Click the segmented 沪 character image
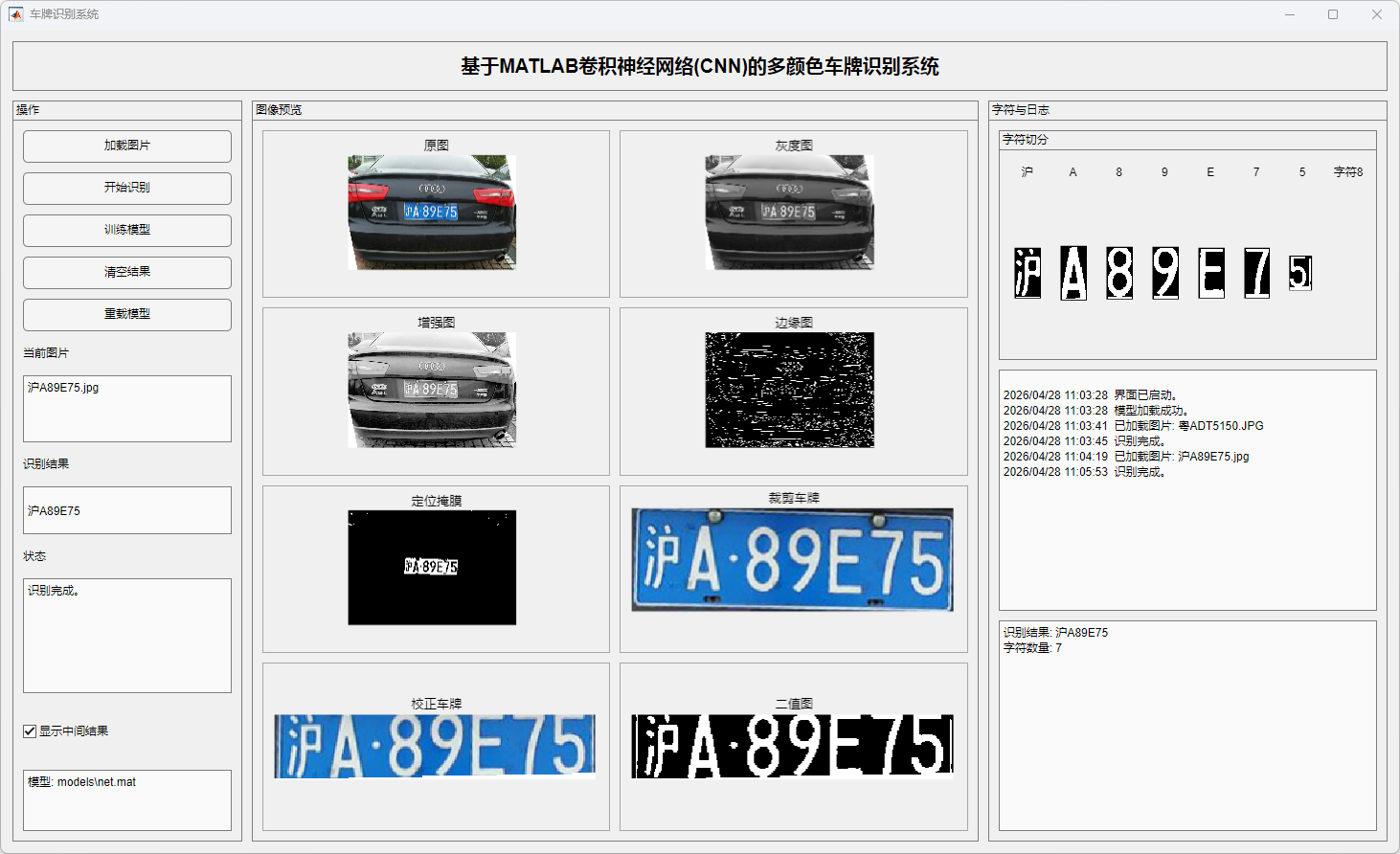 1027,273
